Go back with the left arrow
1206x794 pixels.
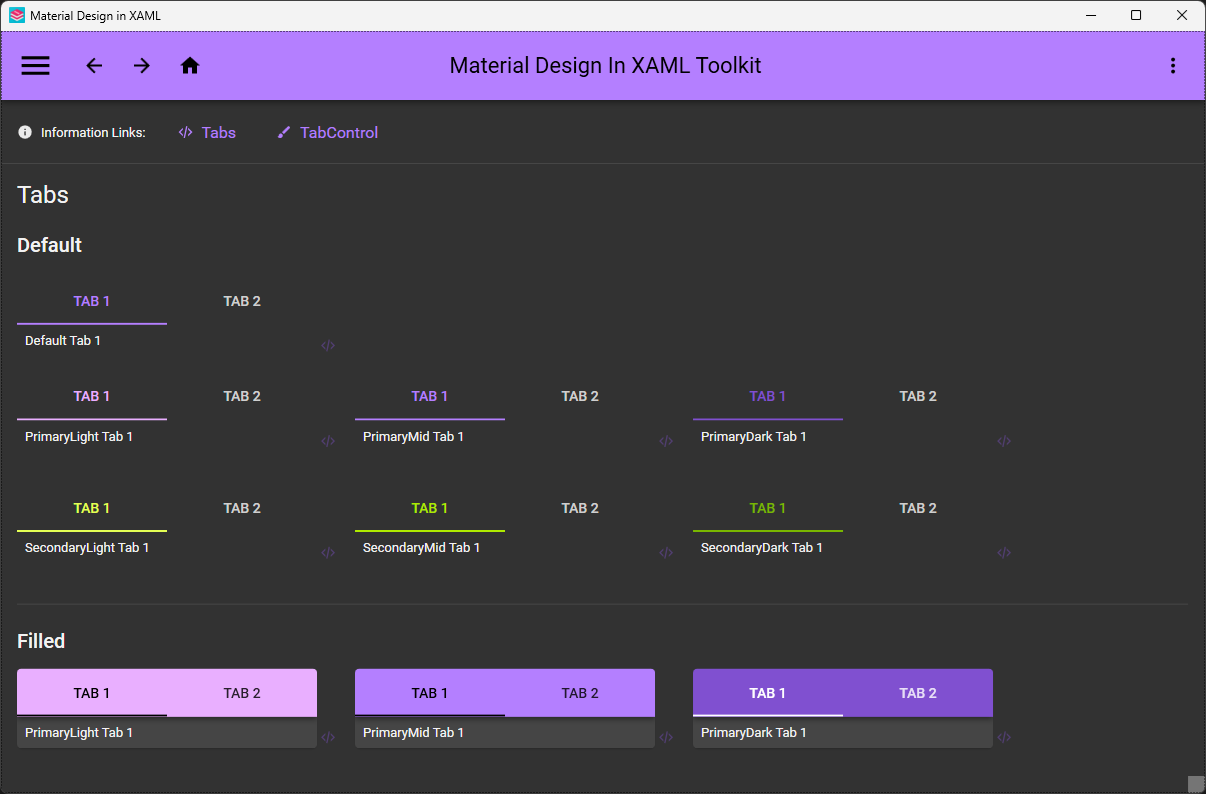click(94, 66)
